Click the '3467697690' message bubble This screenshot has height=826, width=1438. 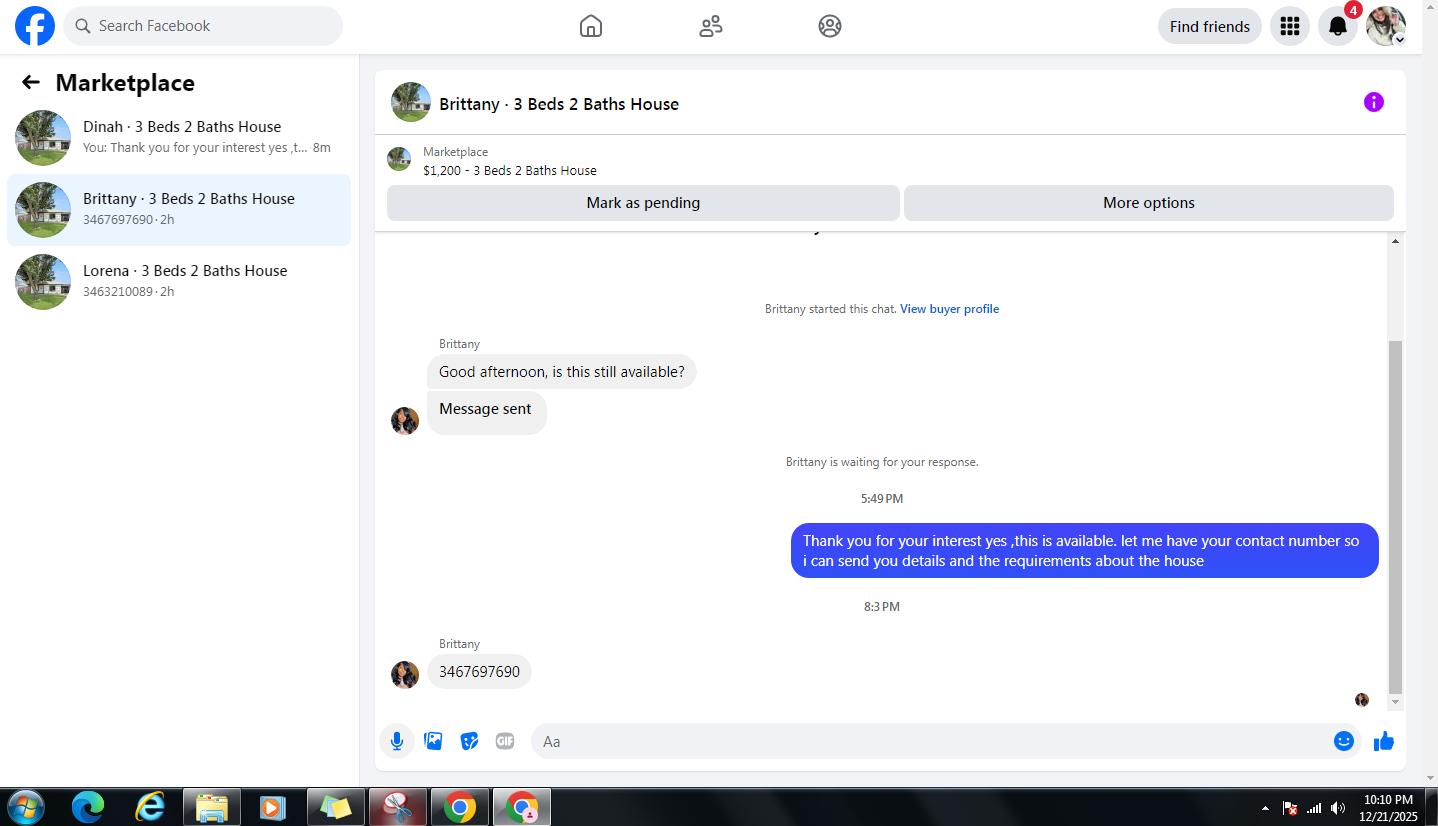click(479, 672)
